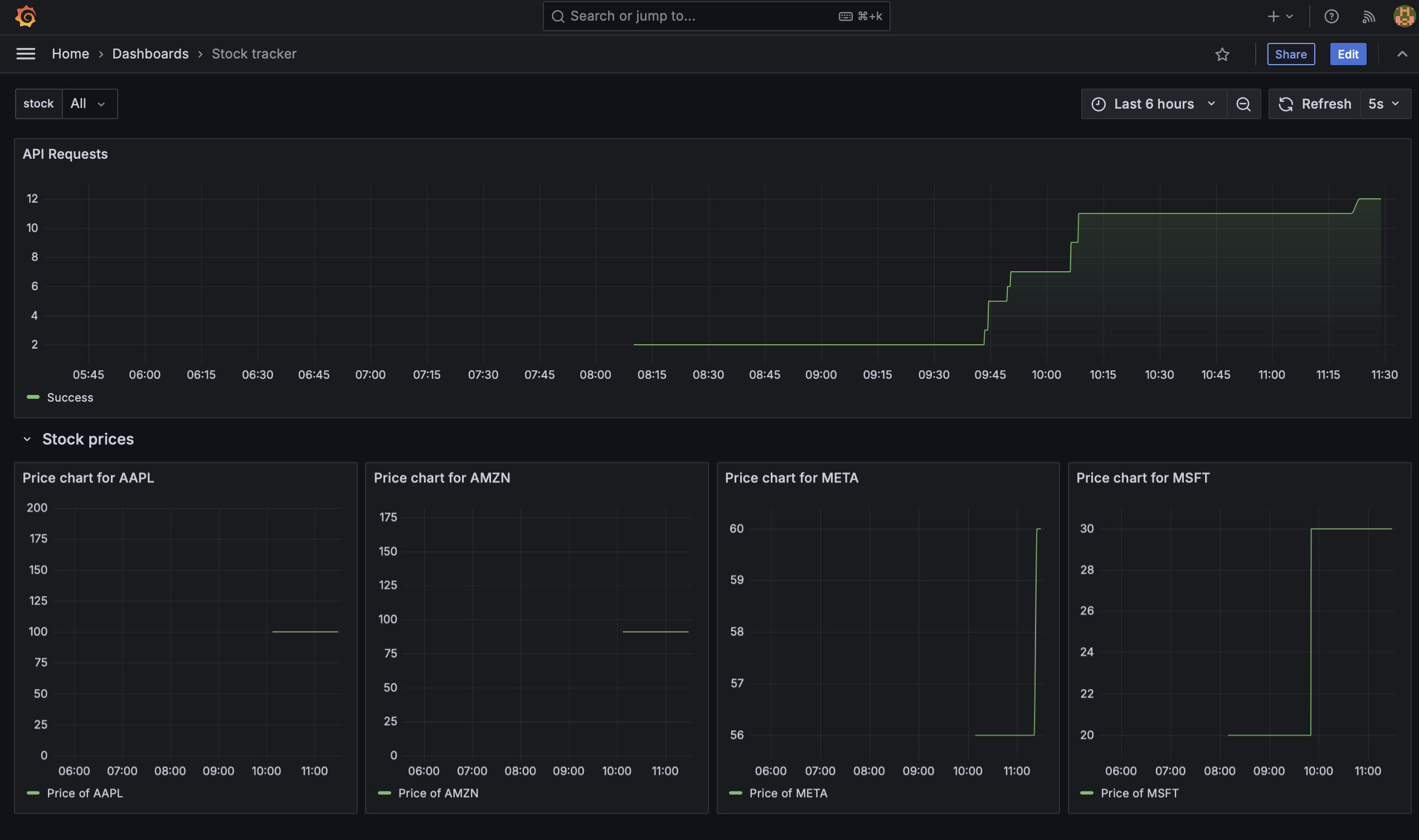Open the help question mark icon
The image size is (1419, 840).
coord(1331,16)
